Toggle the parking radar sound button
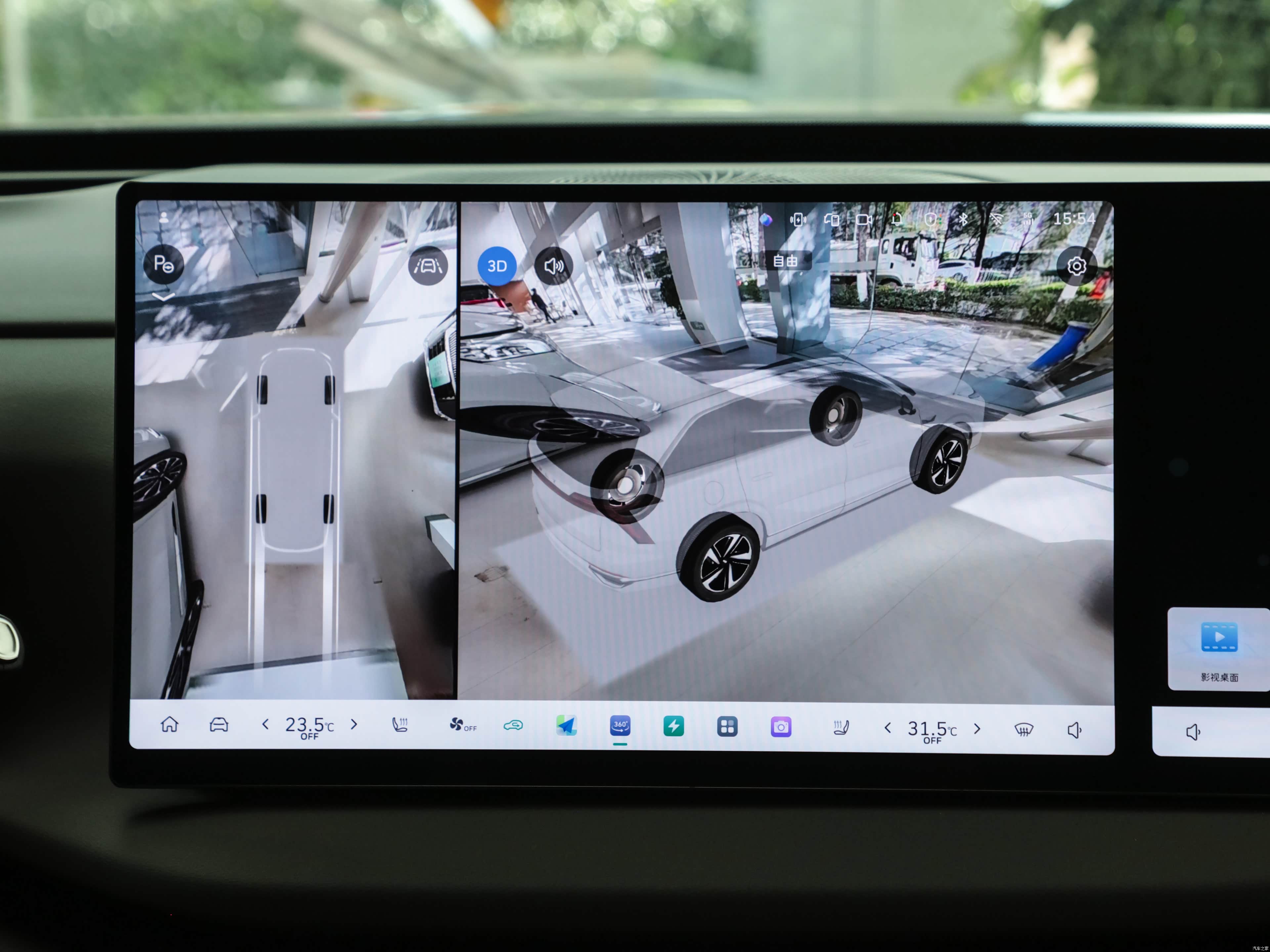This screenshot has height=952, width=1270. pyautogui.click(x=553, y=266)
